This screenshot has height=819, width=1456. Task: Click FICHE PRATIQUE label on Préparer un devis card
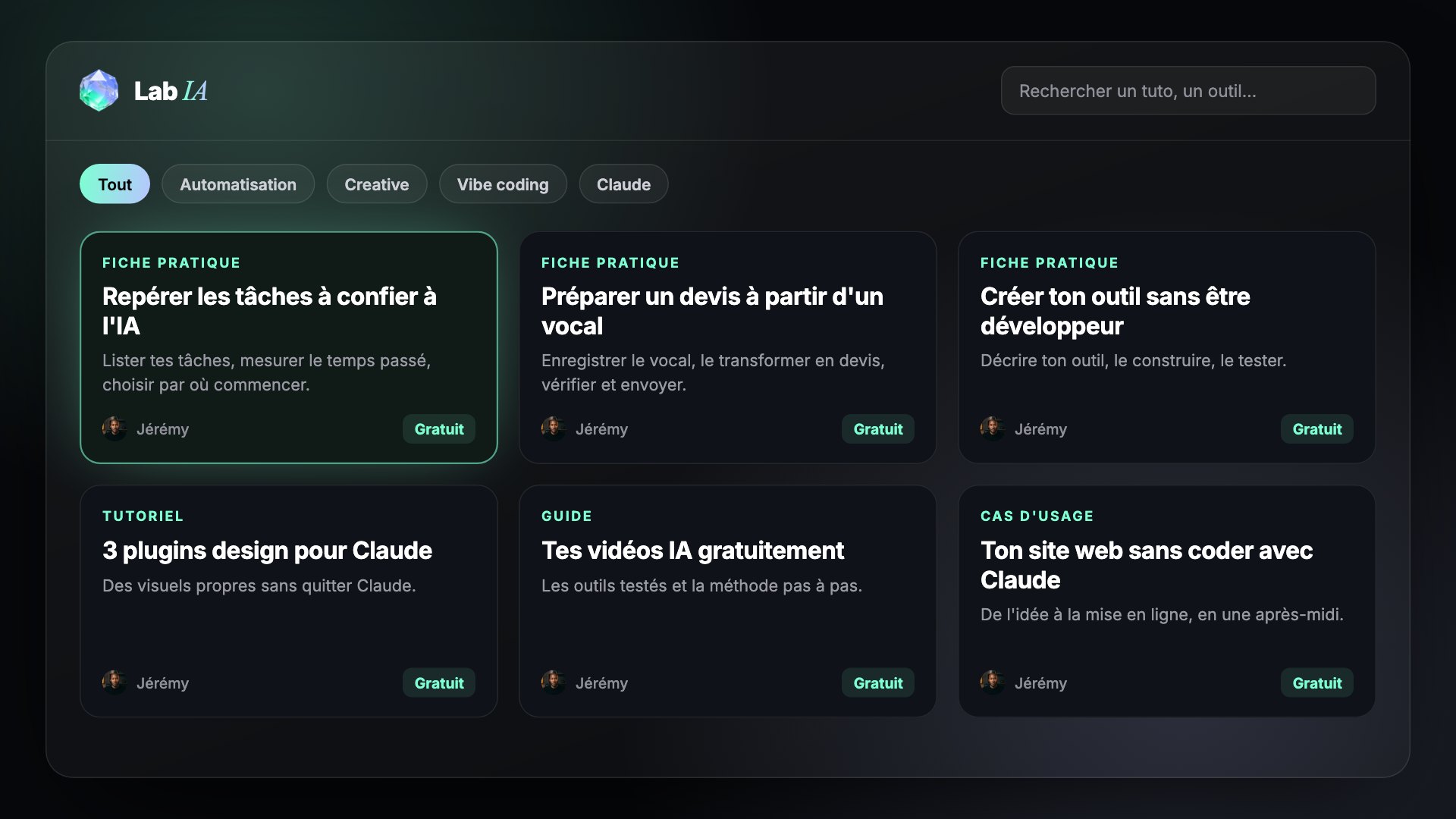[610, 263]
